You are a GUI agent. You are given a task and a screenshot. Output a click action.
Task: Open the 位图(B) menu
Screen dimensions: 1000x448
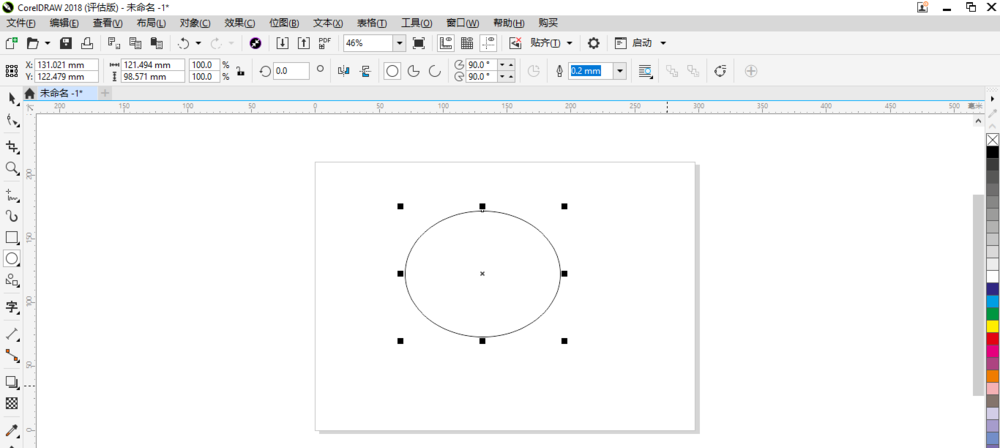(x=284, y=23)
